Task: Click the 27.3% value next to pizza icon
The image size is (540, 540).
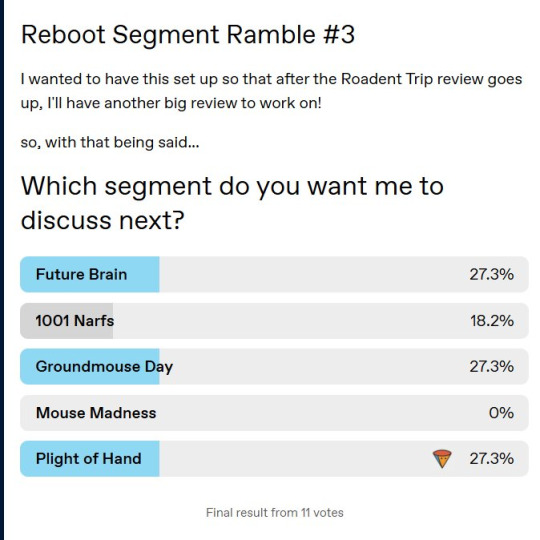Action: click(491, 459)
